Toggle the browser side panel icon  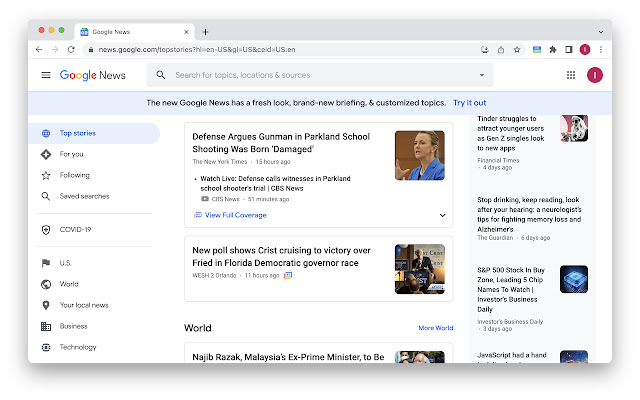pos(568,49)
